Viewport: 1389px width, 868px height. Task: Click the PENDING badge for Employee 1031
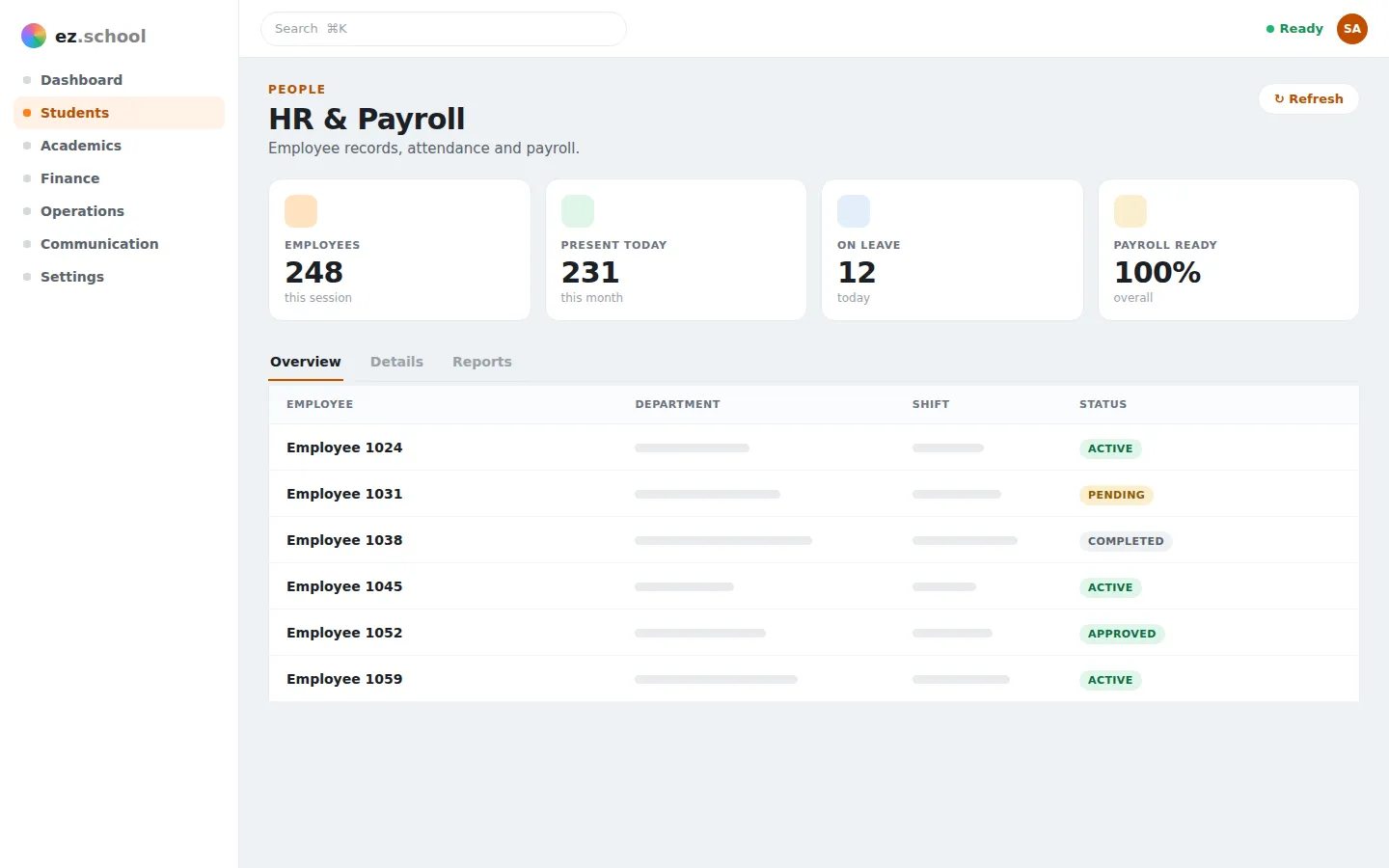1116,495
